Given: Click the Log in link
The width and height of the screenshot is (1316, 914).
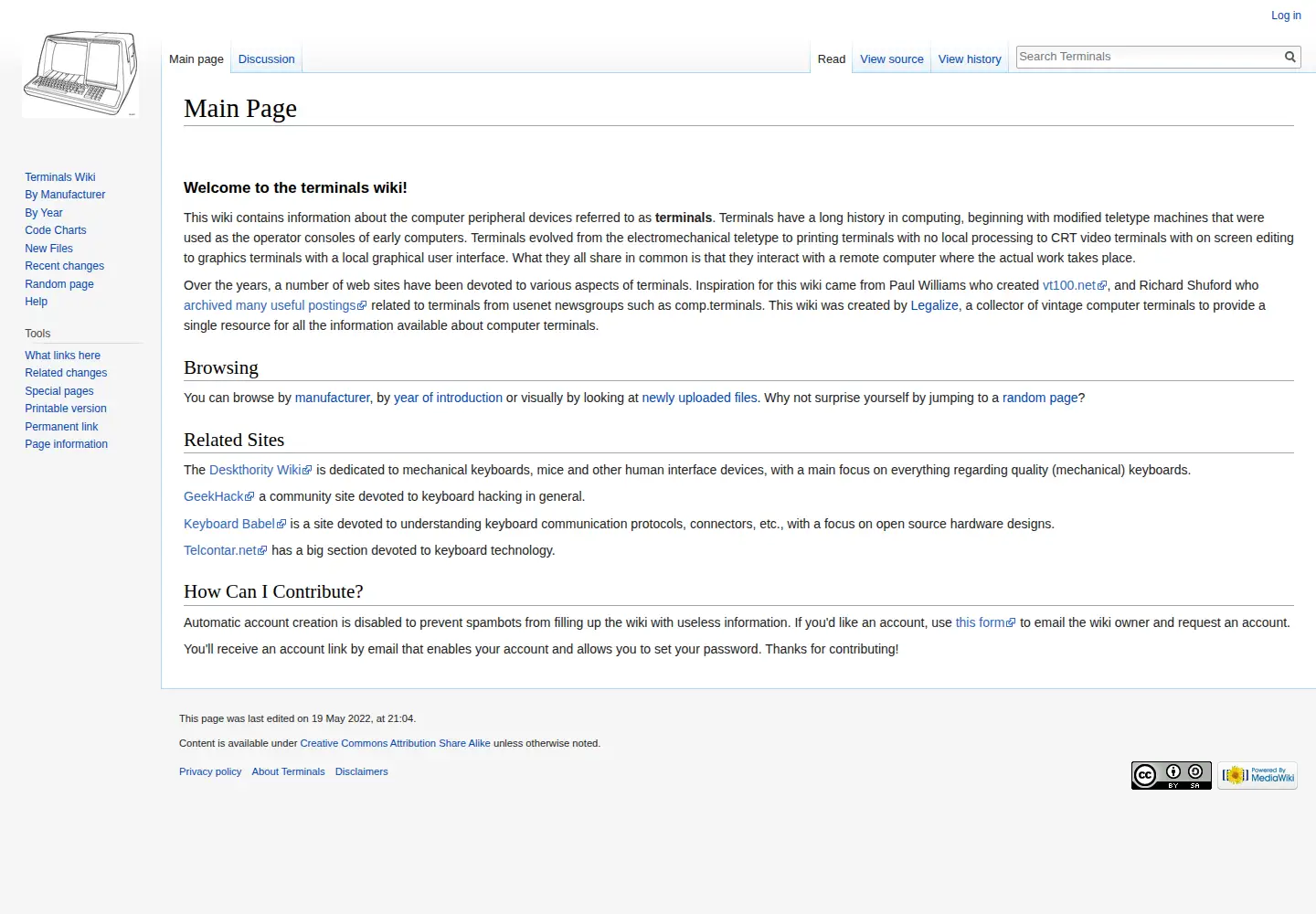Looking at the screenshot, I should [1286, 16].
